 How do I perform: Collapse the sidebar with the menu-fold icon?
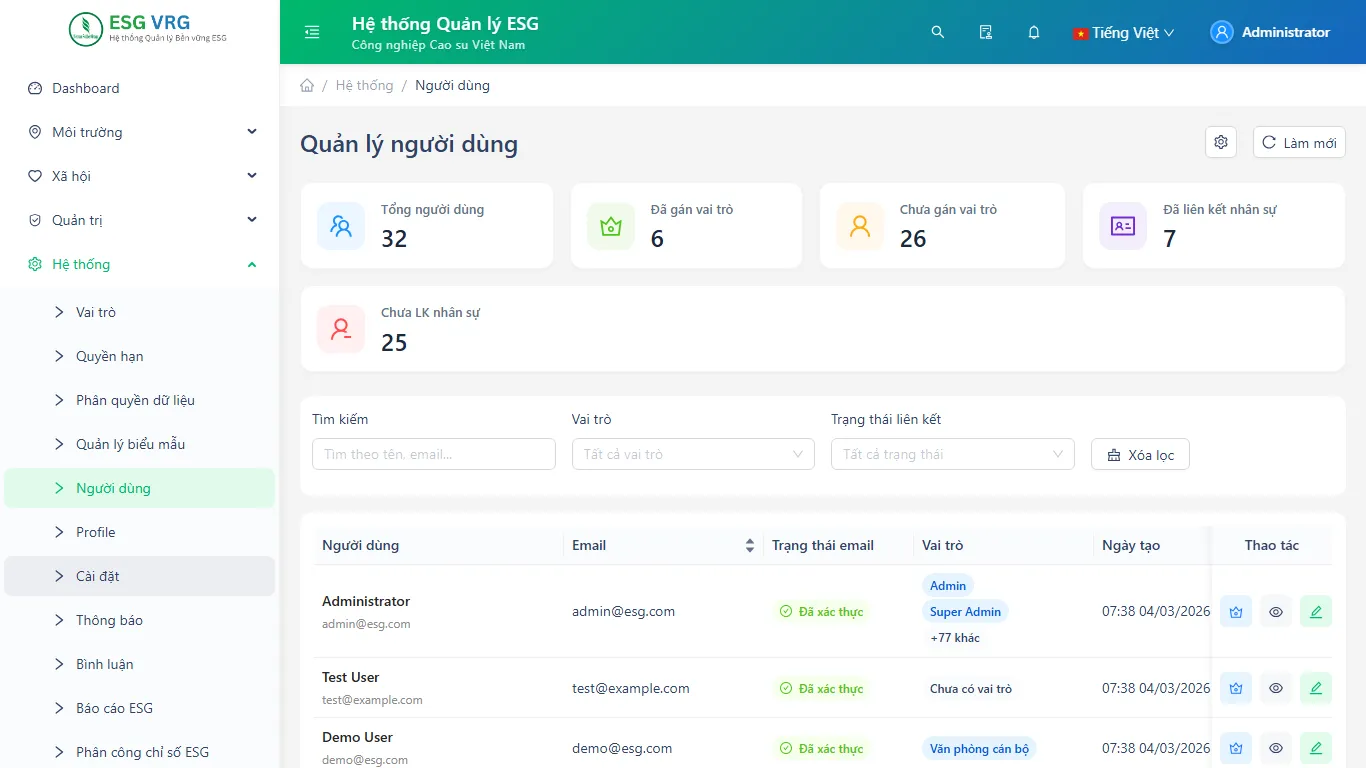click(312, 32)
